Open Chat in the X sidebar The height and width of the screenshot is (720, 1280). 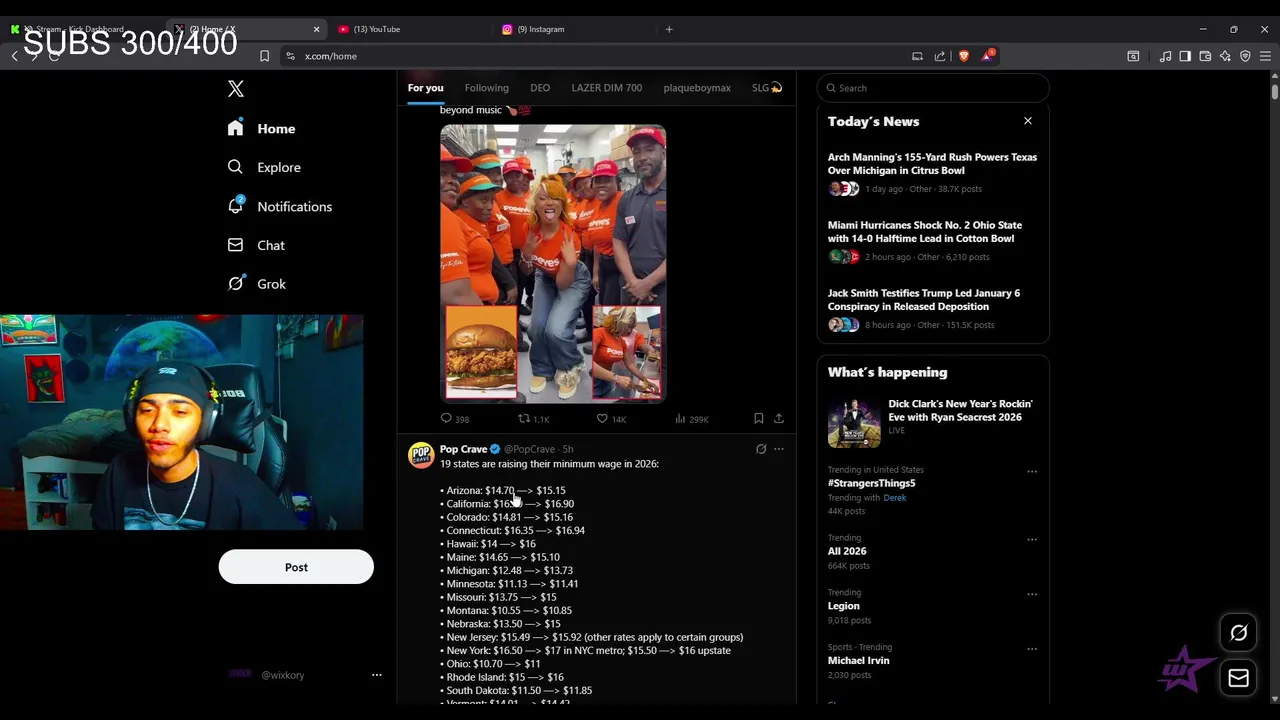256,245
